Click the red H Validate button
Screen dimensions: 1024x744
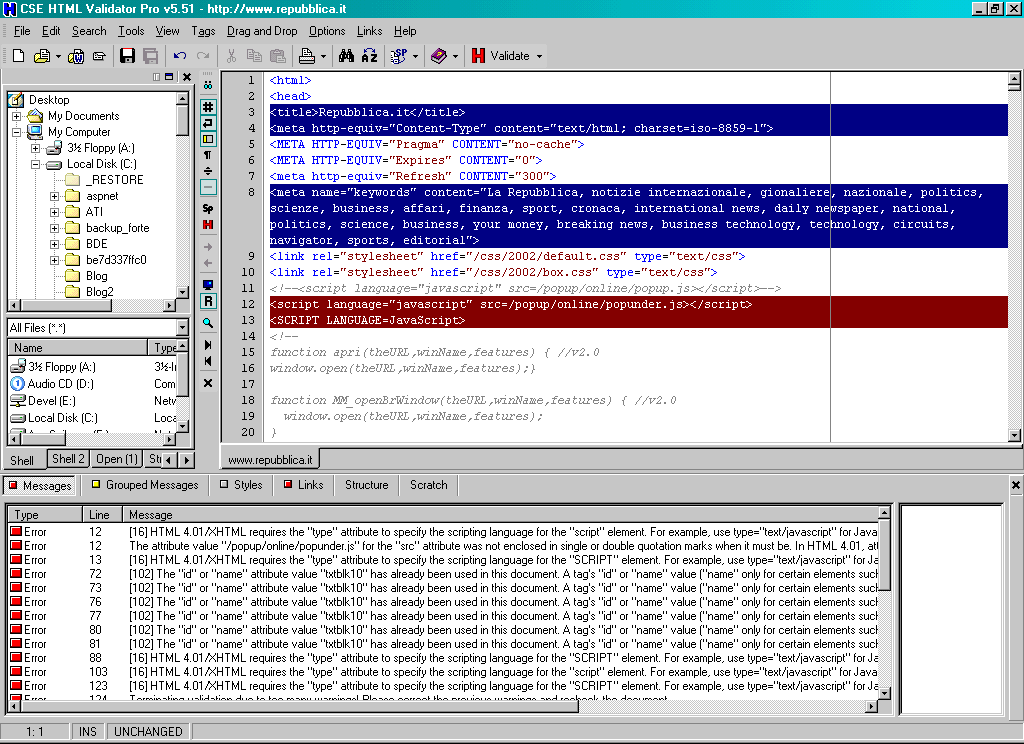pyautogui.click(x=479, y=56)
